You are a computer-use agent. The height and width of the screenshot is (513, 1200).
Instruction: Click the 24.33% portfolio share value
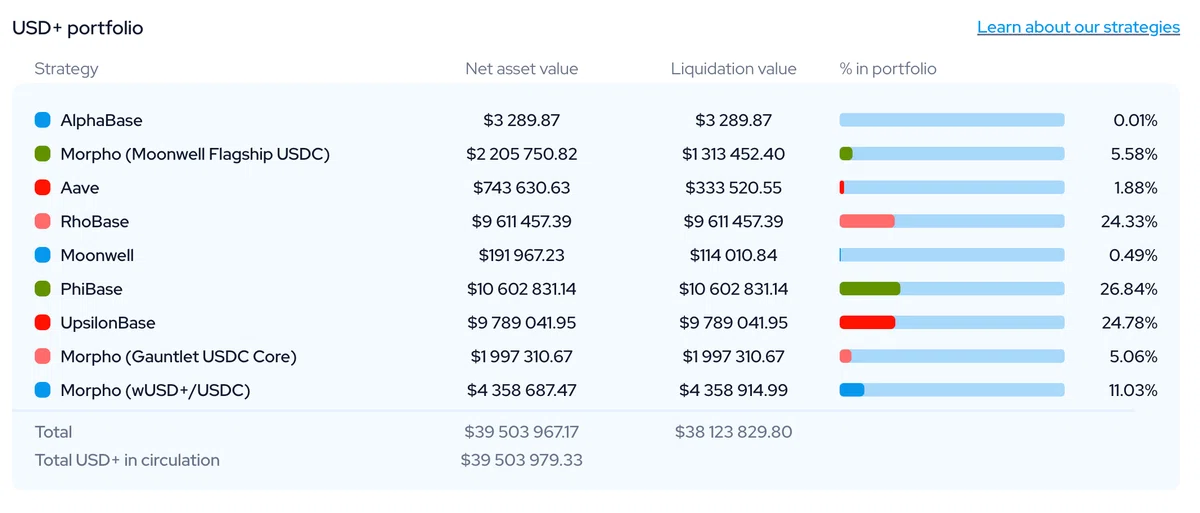(1129, 222)
